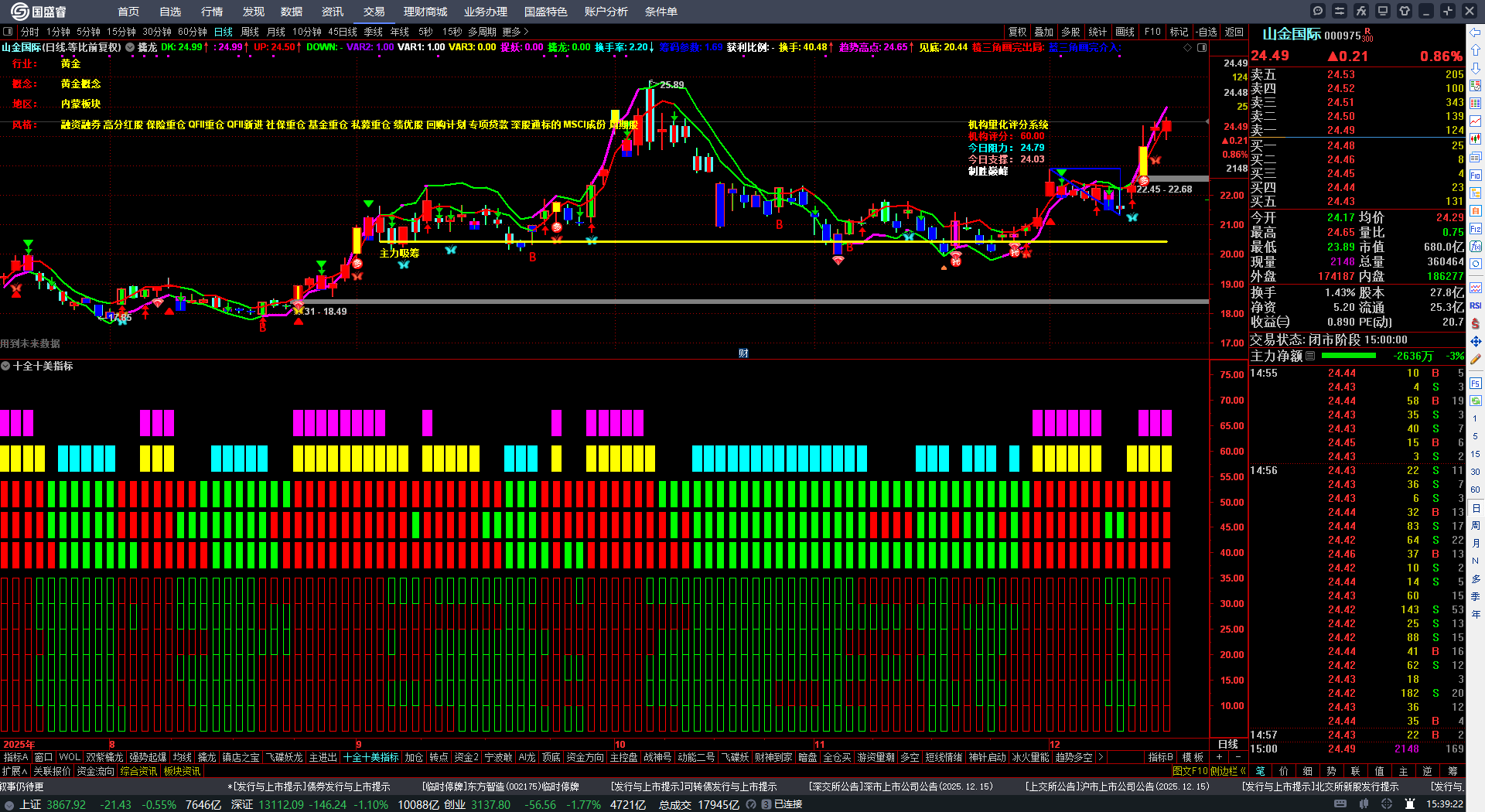Click the four-arrow move icon in sidebar
Screen dimensions: 1485x812
point(1476,341)
